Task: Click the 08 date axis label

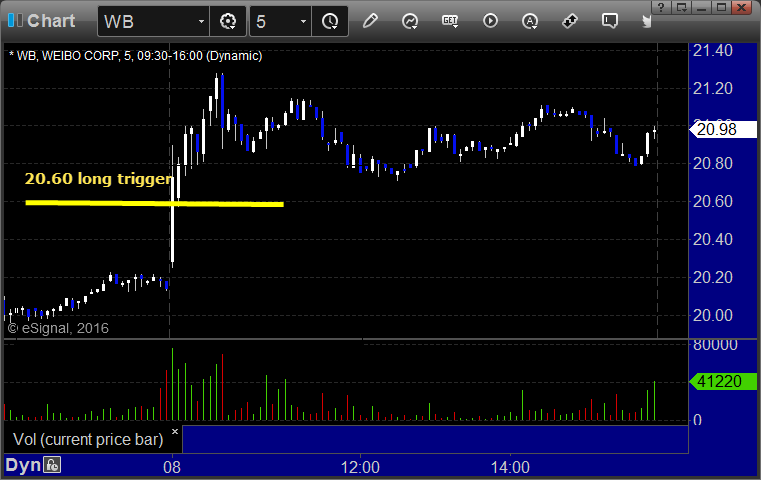Action: click(172, 467)
